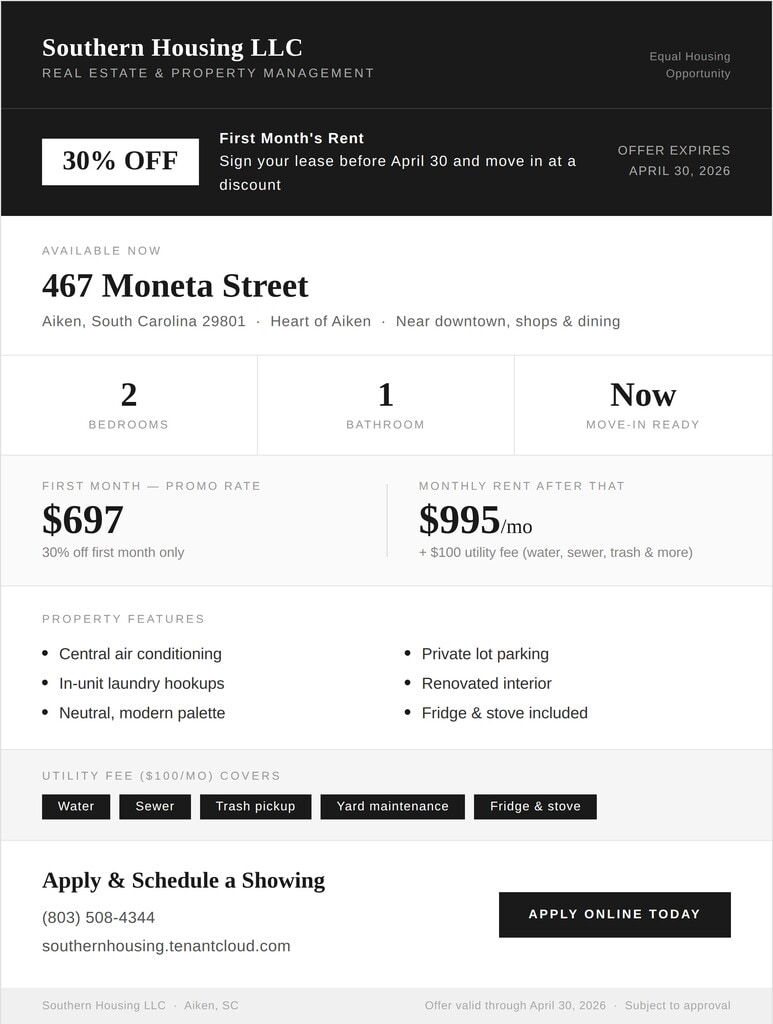Screen dimensions: 773x1024
Task: Click the phone number (803) 508-4344
Action: click(98, 917)
